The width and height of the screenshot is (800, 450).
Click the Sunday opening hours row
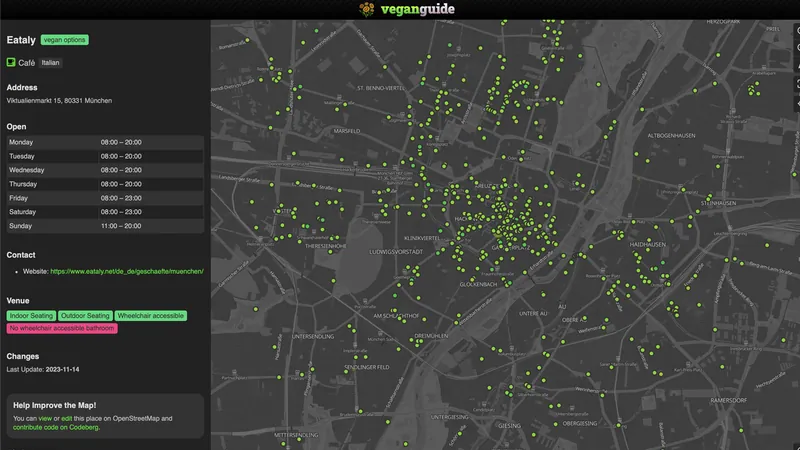coord(105,226)
